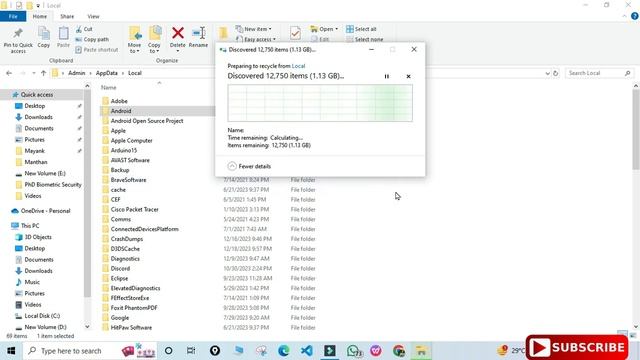Open Task View in the taskbar
Viewport: 640px width, 360px height.
tap(191, 351)
